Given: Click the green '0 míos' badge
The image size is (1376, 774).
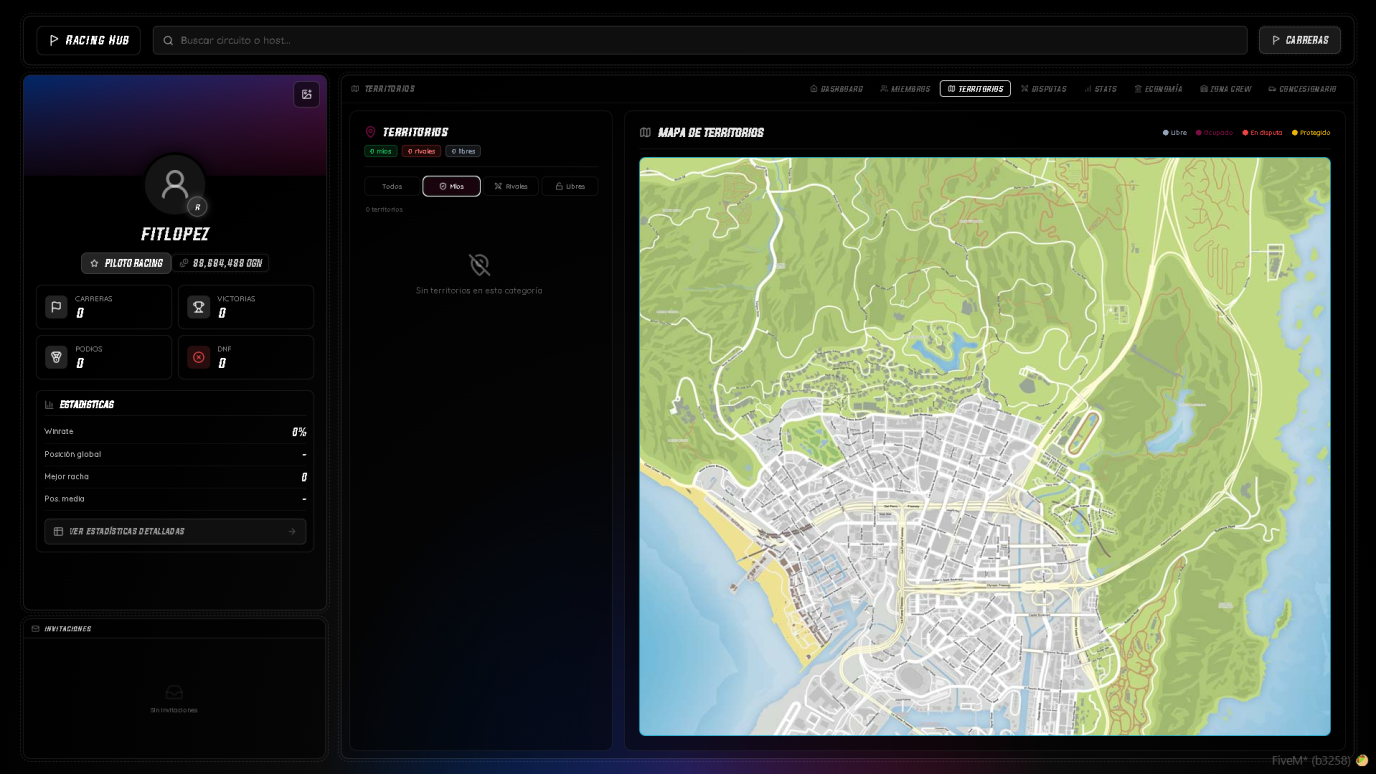Looking at the screenshot, I should (381, 151).
